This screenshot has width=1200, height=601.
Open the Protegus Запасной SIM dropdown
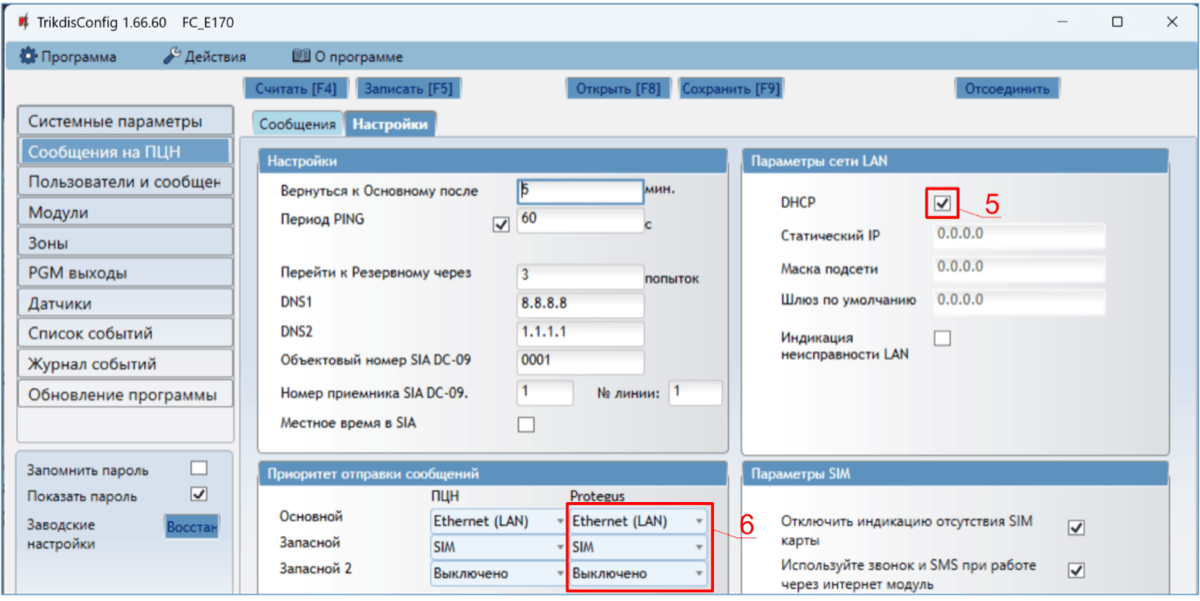click(637, 548)
